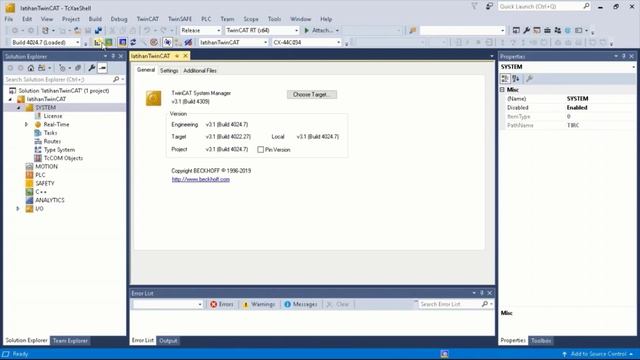
Task: Click the Save All toolbar icon
Action: click(98, 31)
